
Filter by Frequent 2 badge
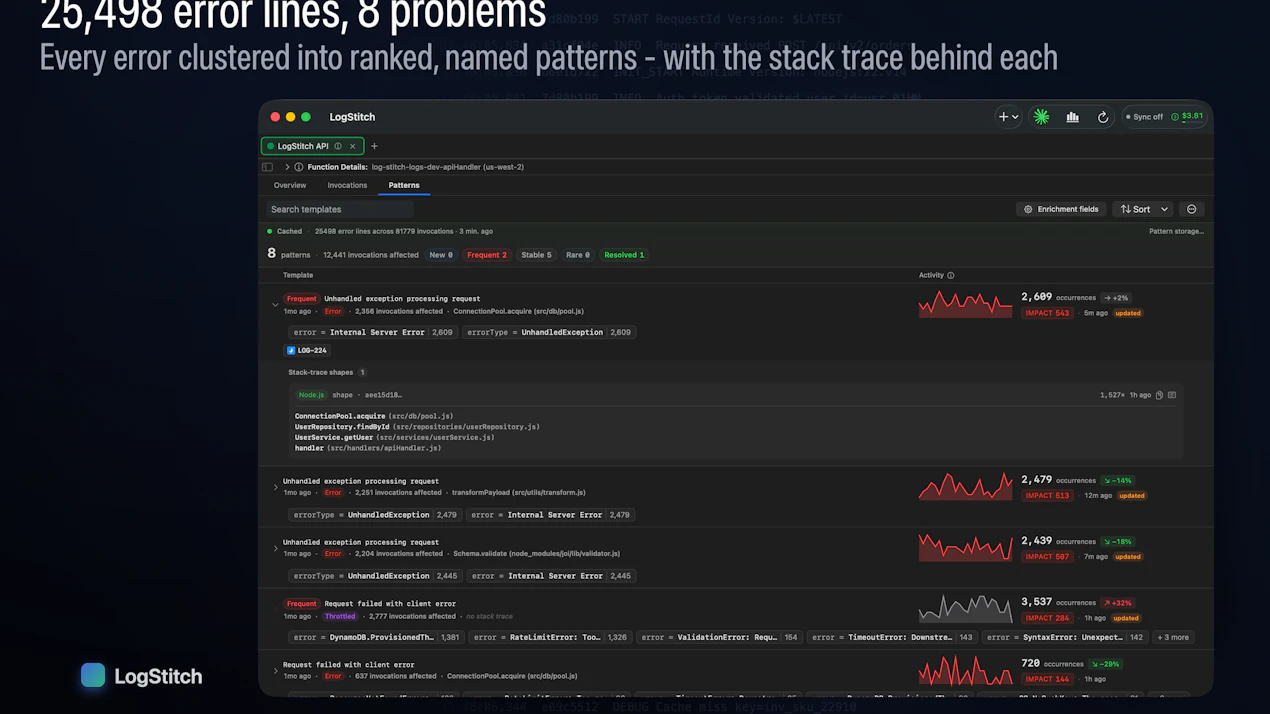[x=487, y=255]
